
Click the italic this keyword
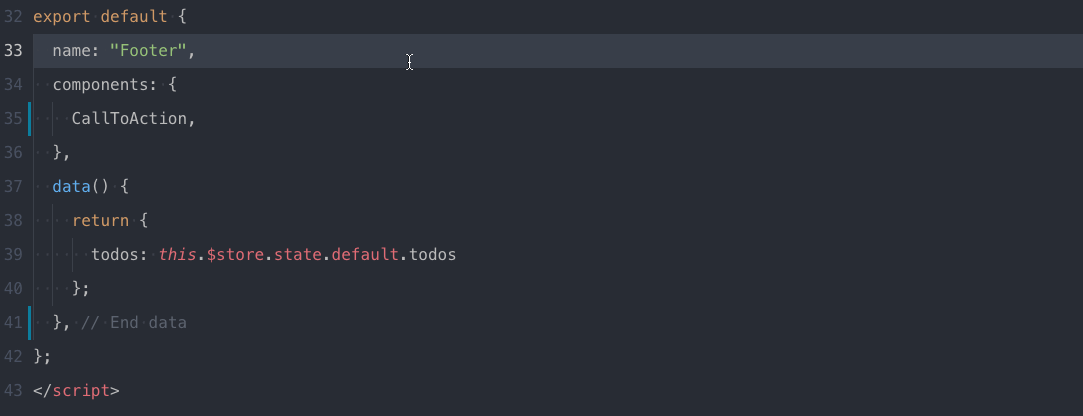point(177,254)
